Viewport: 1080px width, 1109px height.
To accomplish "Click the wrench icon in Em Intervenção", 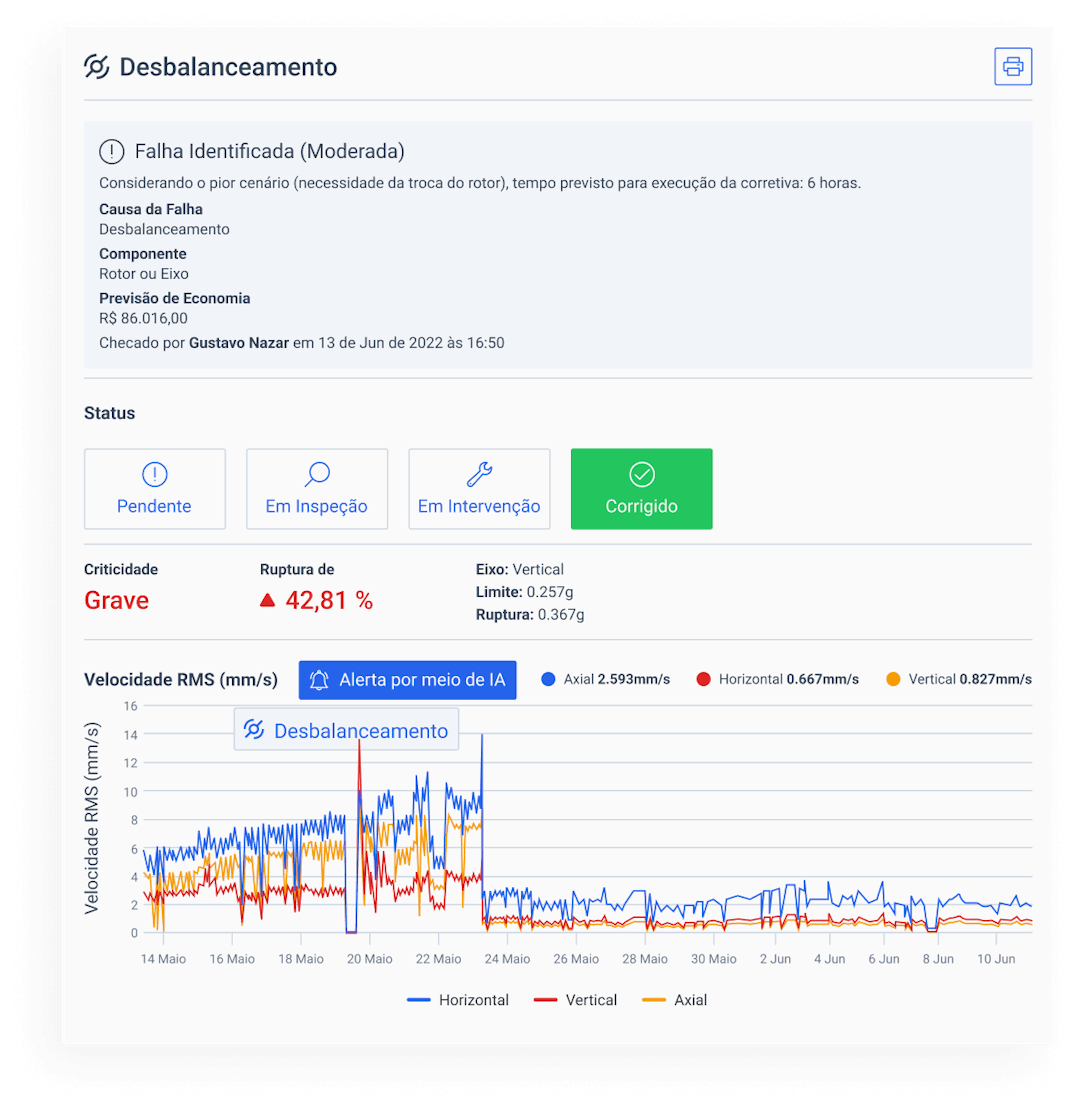I will tap(479, 474).
